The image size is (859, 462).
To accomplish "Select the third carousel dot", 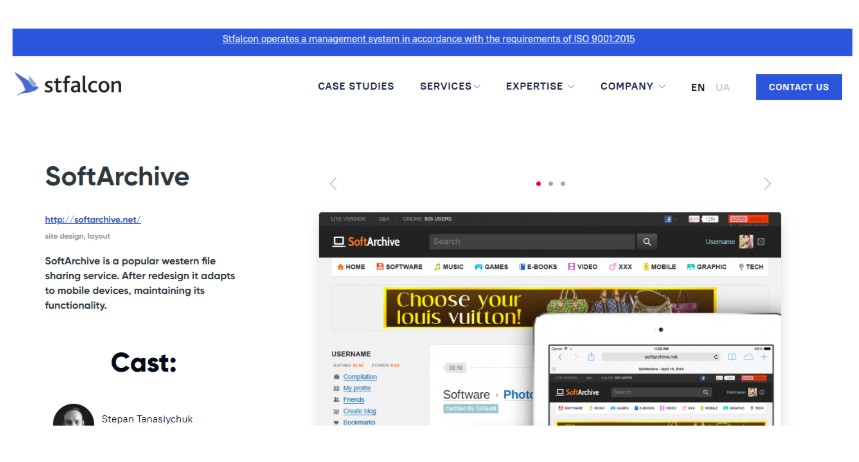I will tap(562, 184).
